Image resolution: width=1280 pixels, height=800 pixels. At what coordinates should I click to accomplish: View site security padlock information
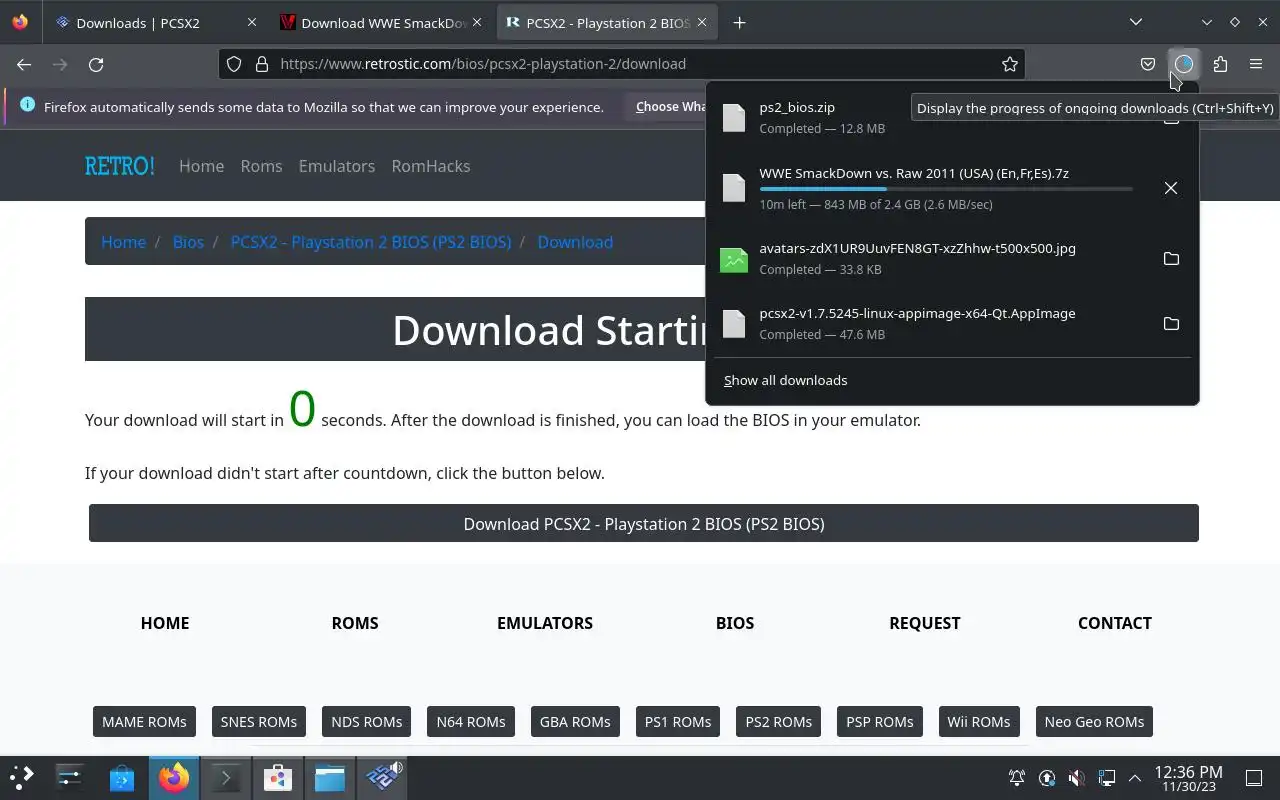pyautogui.click(x=262, y=64)
